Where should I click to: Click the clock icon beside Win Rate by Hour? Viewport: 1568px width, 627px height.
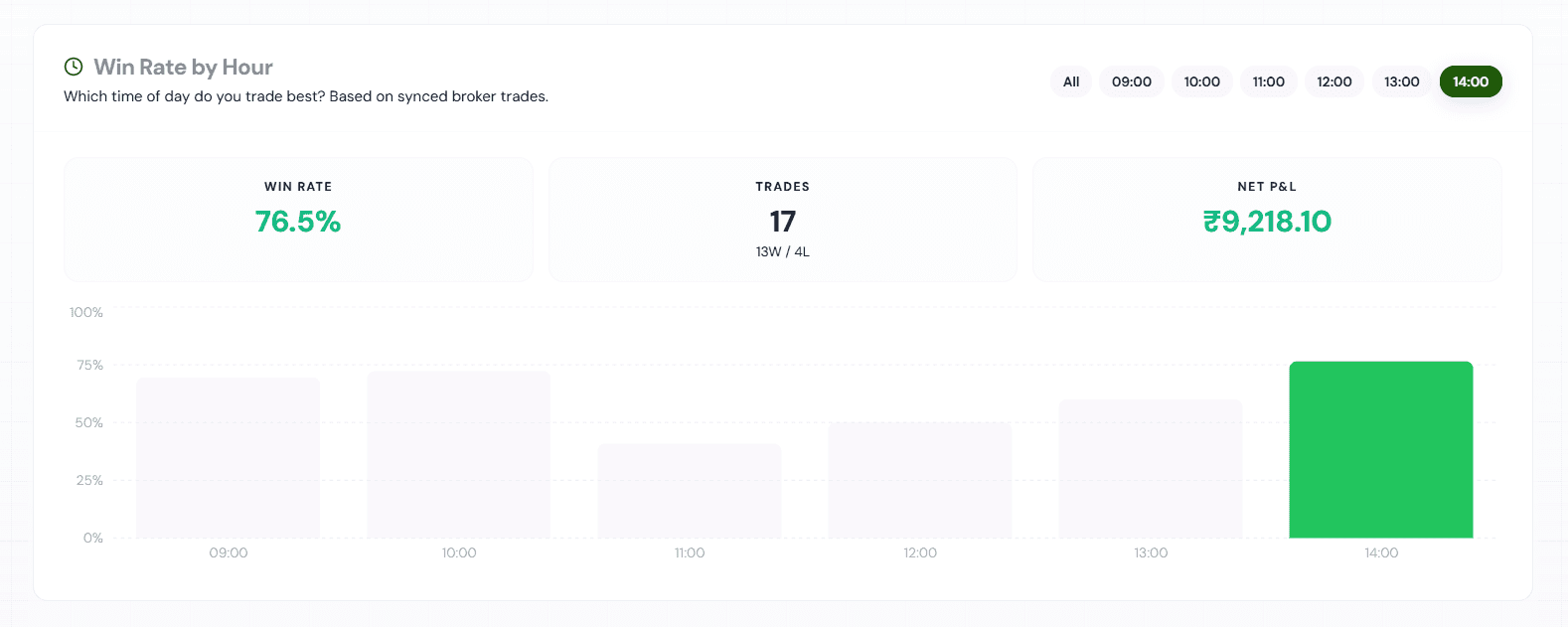pos(74,67)
